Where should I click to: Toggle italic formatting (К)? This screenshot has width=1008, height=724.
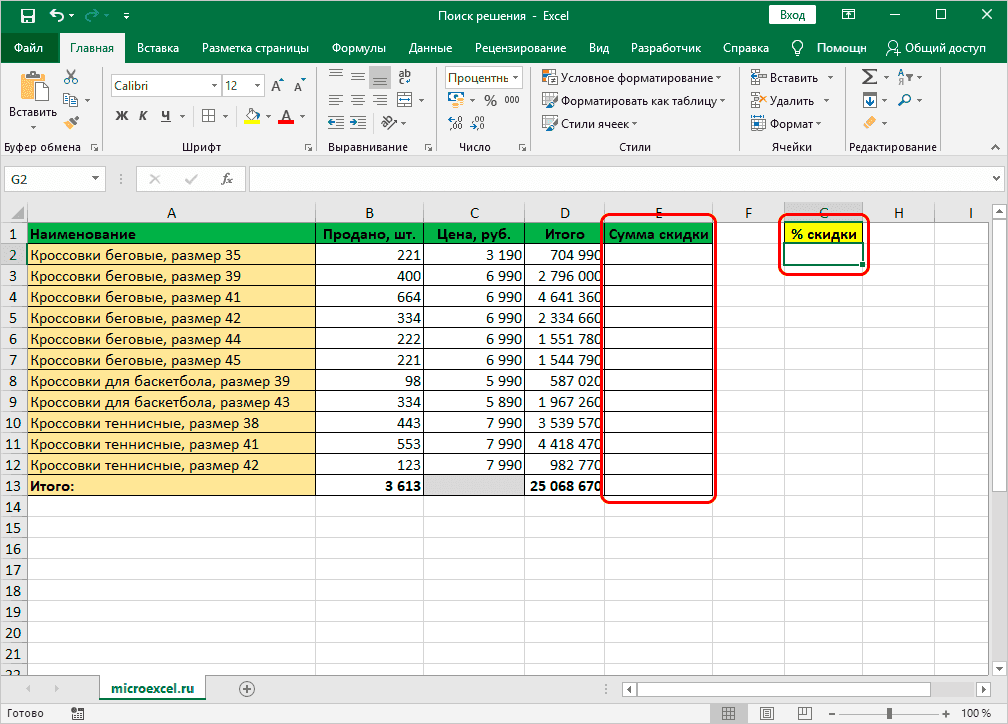pyautogui.click(x=145, y=116)
